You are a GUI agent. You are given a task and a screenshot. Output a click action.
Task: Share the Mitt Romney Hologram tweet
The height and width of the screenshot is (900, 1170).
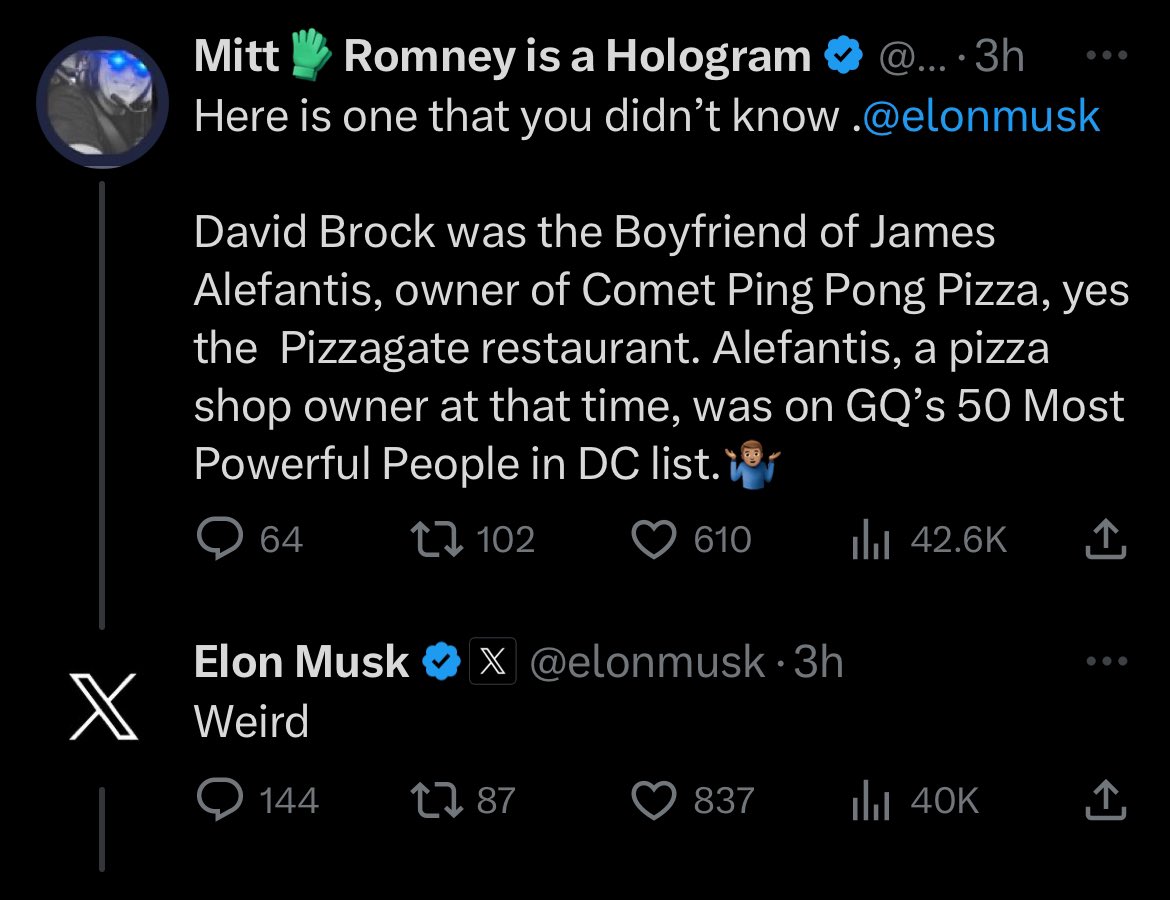pos(1106,540)
